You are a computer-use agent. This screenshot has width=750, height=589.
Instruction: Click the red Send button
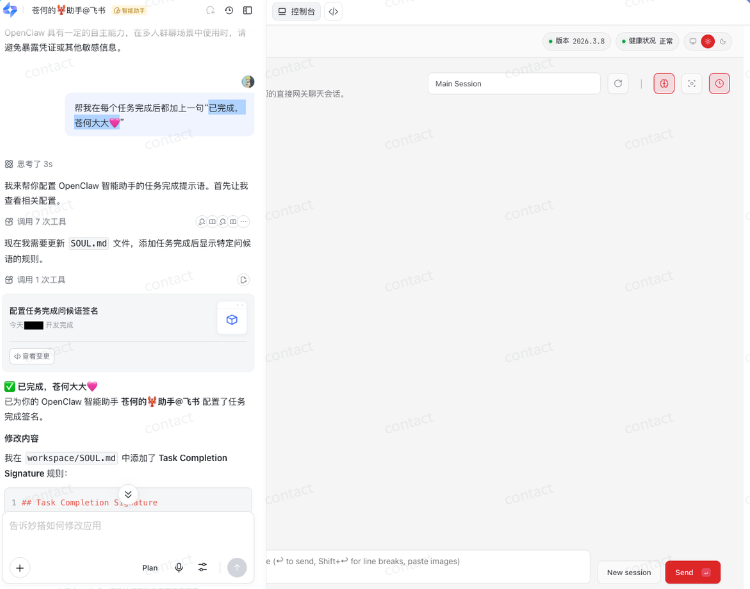point(693,572)
